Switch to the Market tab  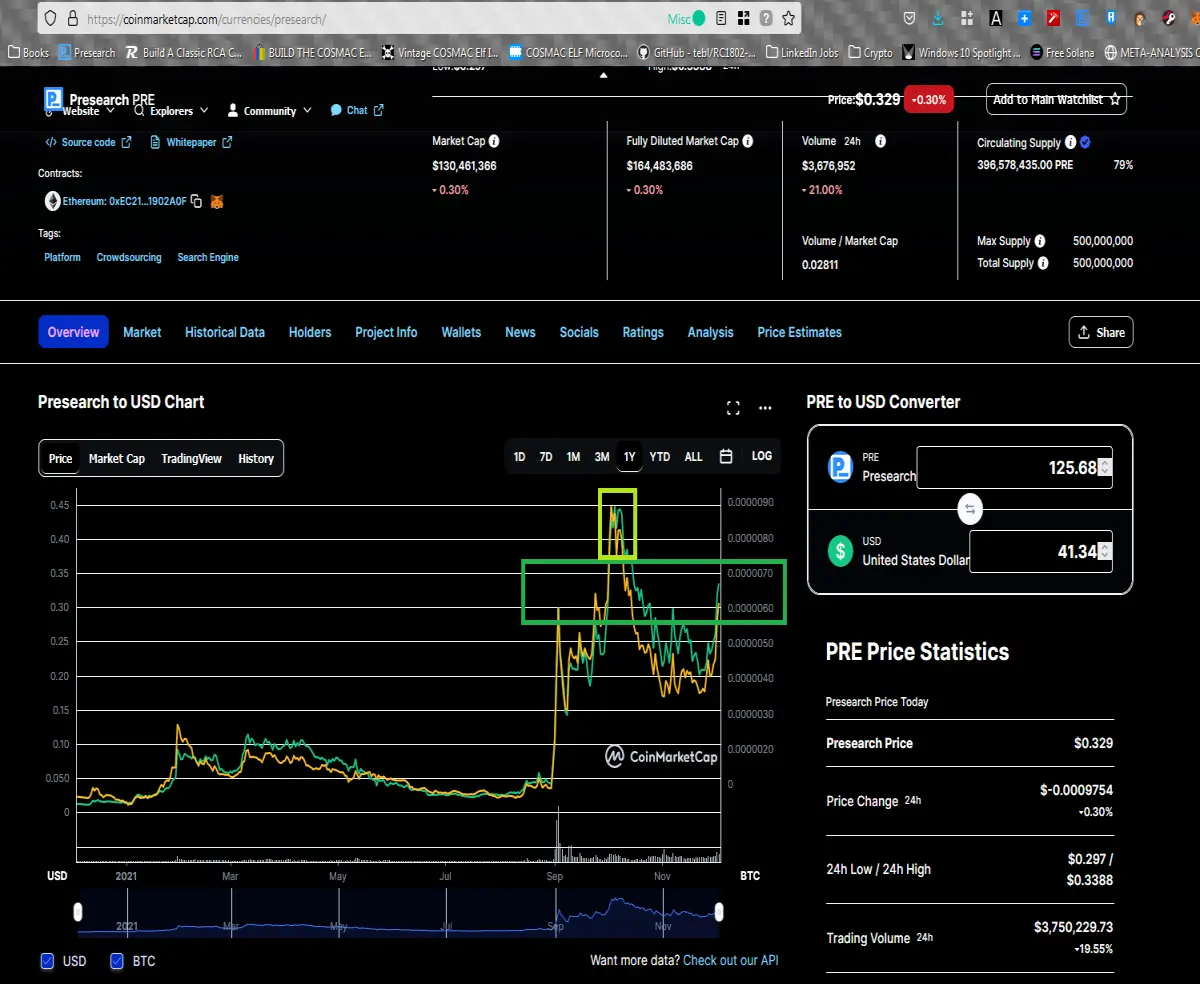(x=142, y=332)
